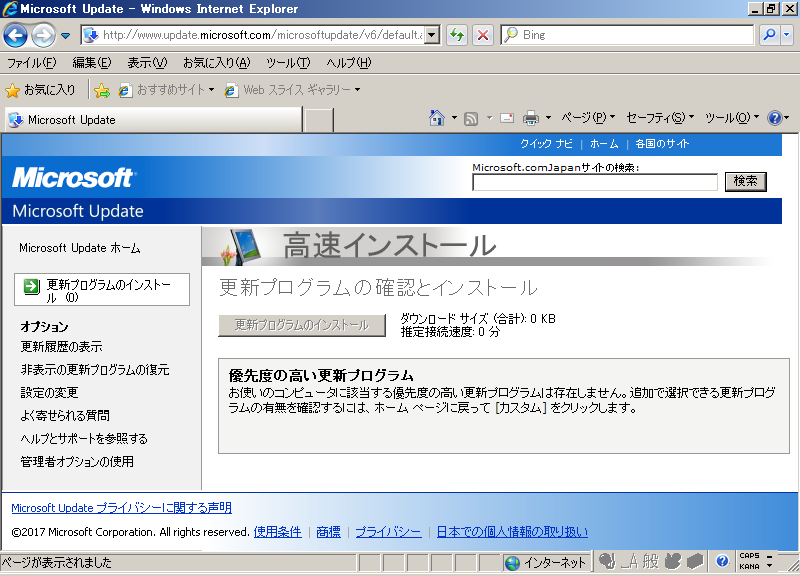This screenshot has height=576, width=800.
Task: Click the Microsoft Update privacy statement link
Action: [x=121, y=508]
